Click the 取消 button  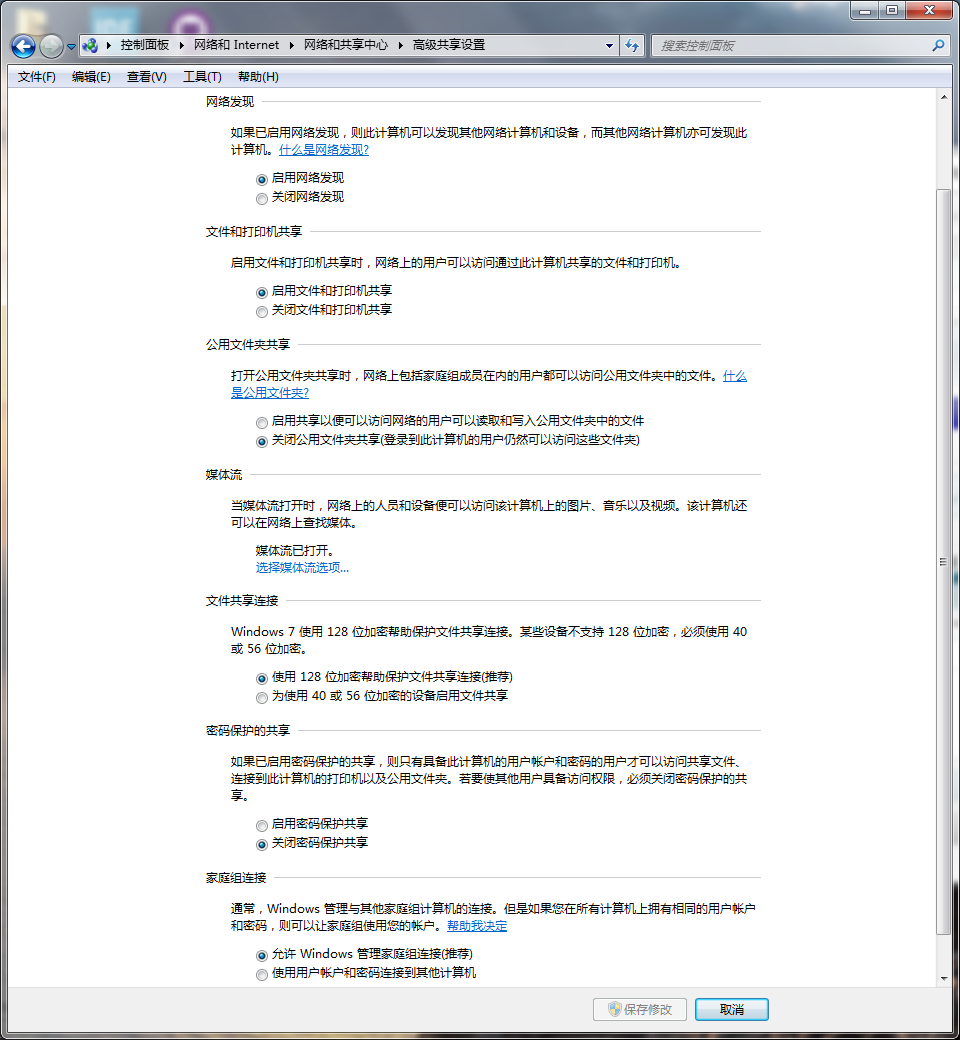pos(731,1010)
